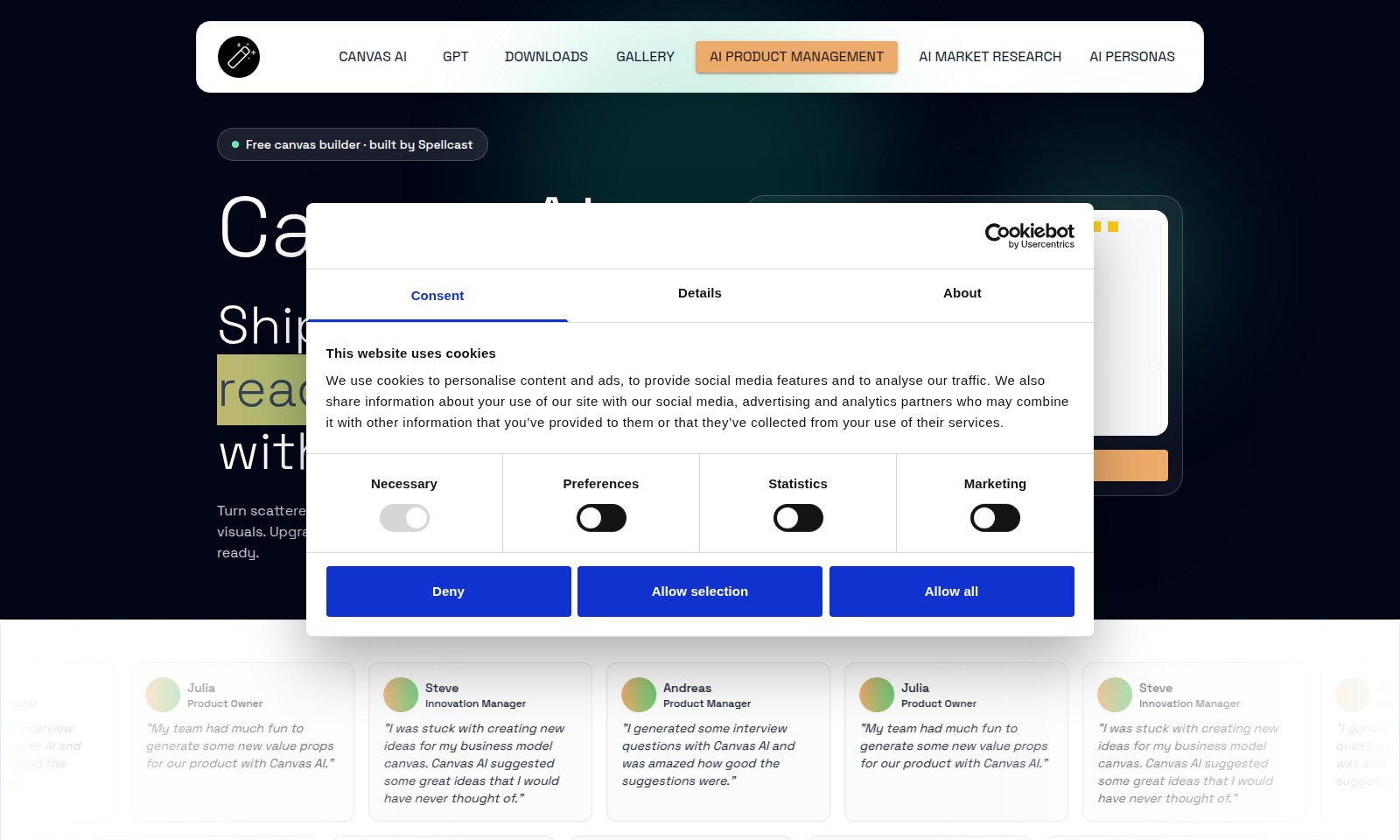The height and width of the screenshot is (840, 1400).
Task: Click the Allow all button
Action: pyautogui.click(x=952, y=591)
